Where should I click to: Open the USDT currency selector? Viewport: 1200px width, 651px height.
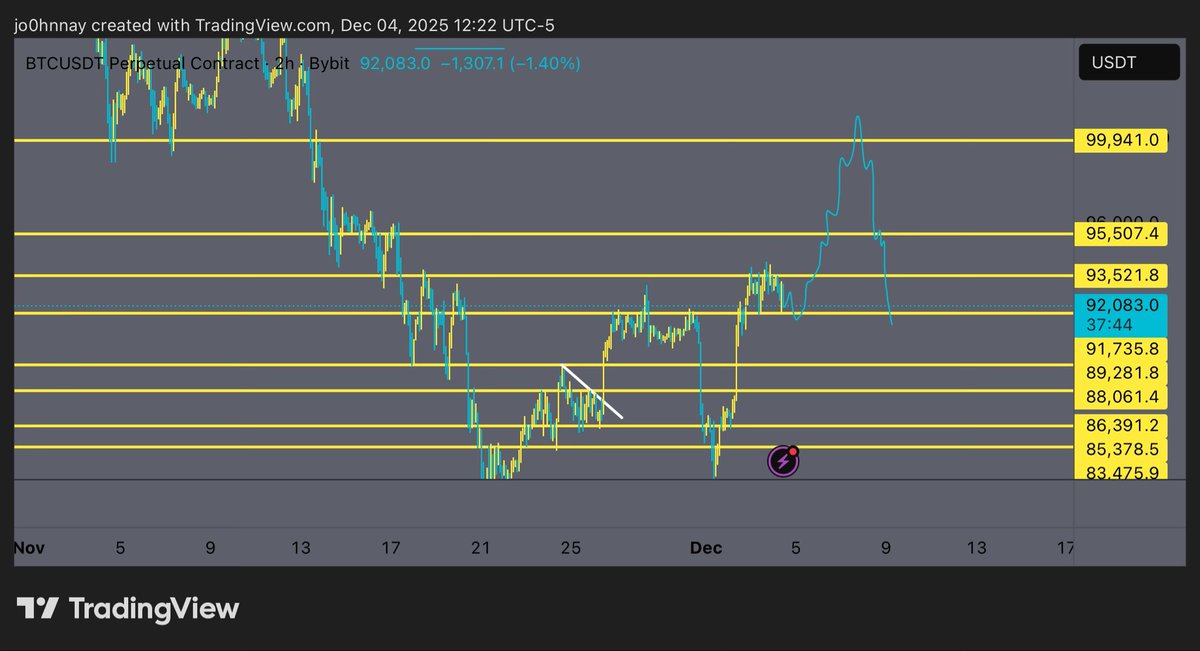1128,63
